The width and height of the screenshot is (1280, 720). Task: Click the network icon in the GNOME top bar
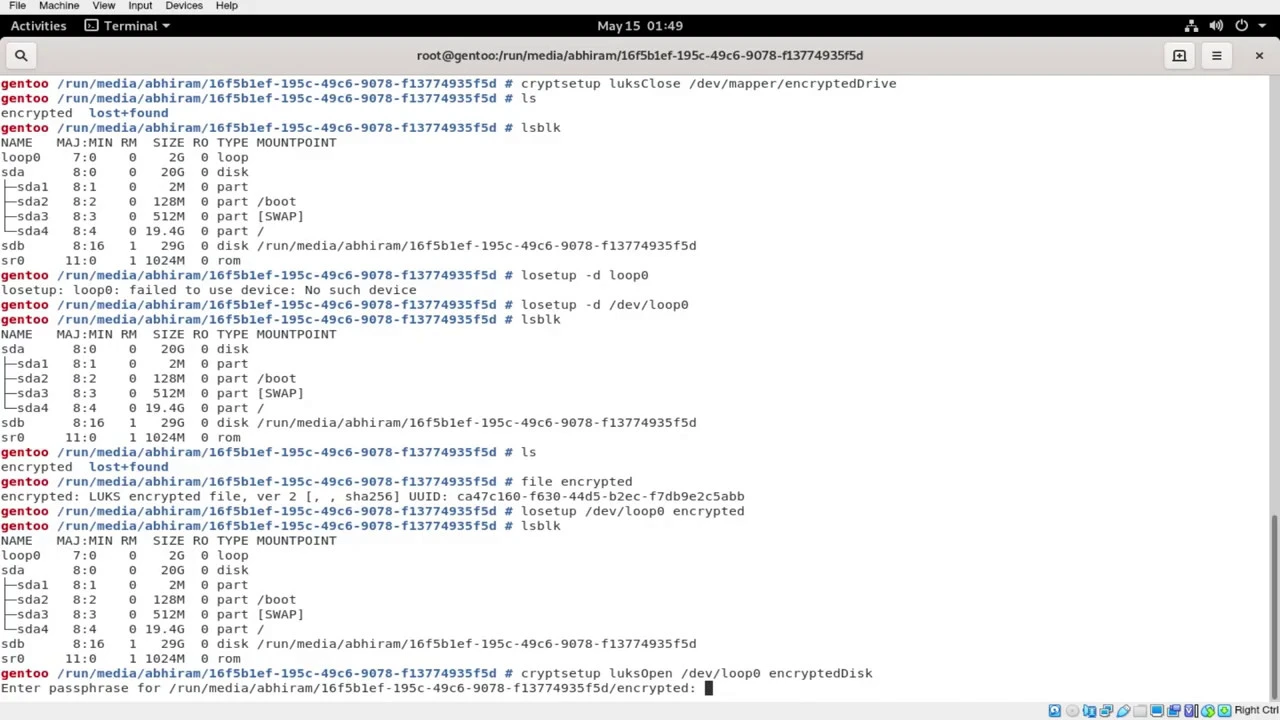tap(1191, 25)
